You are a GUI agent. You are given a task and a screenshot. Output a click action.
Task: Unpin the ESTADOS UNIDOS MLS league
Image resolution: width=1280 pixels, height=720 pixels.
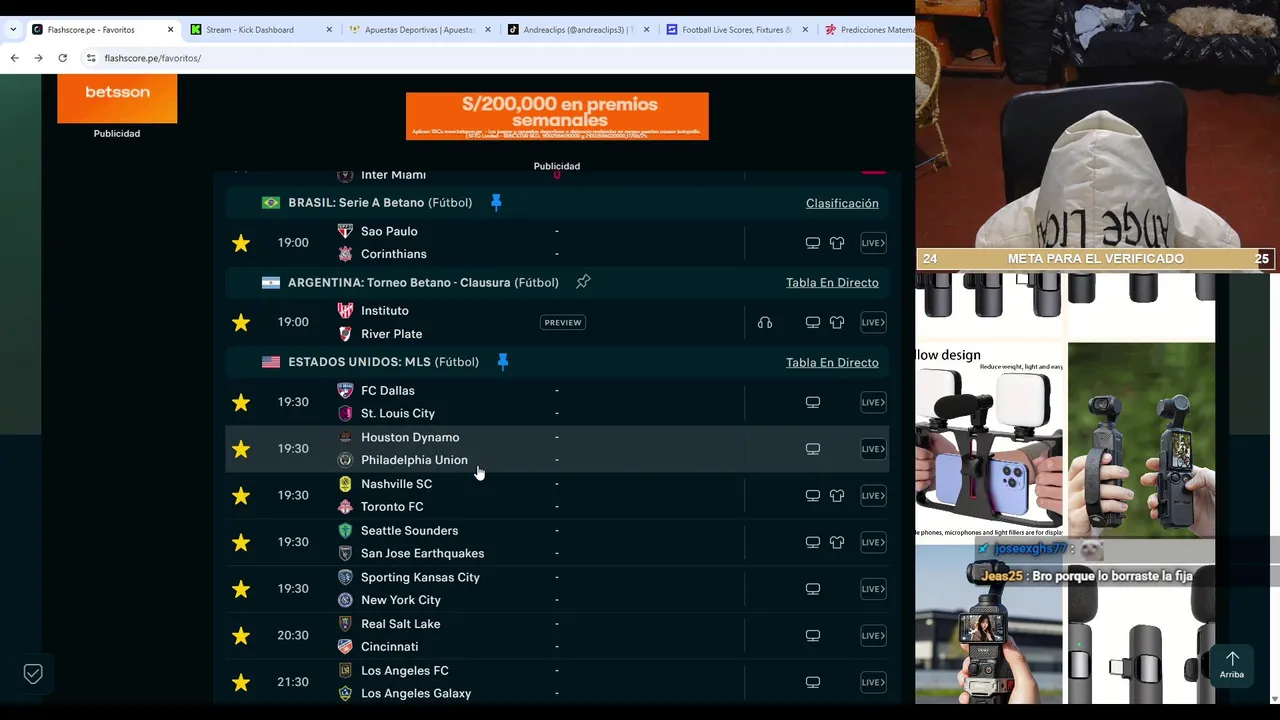pos(503,362)
